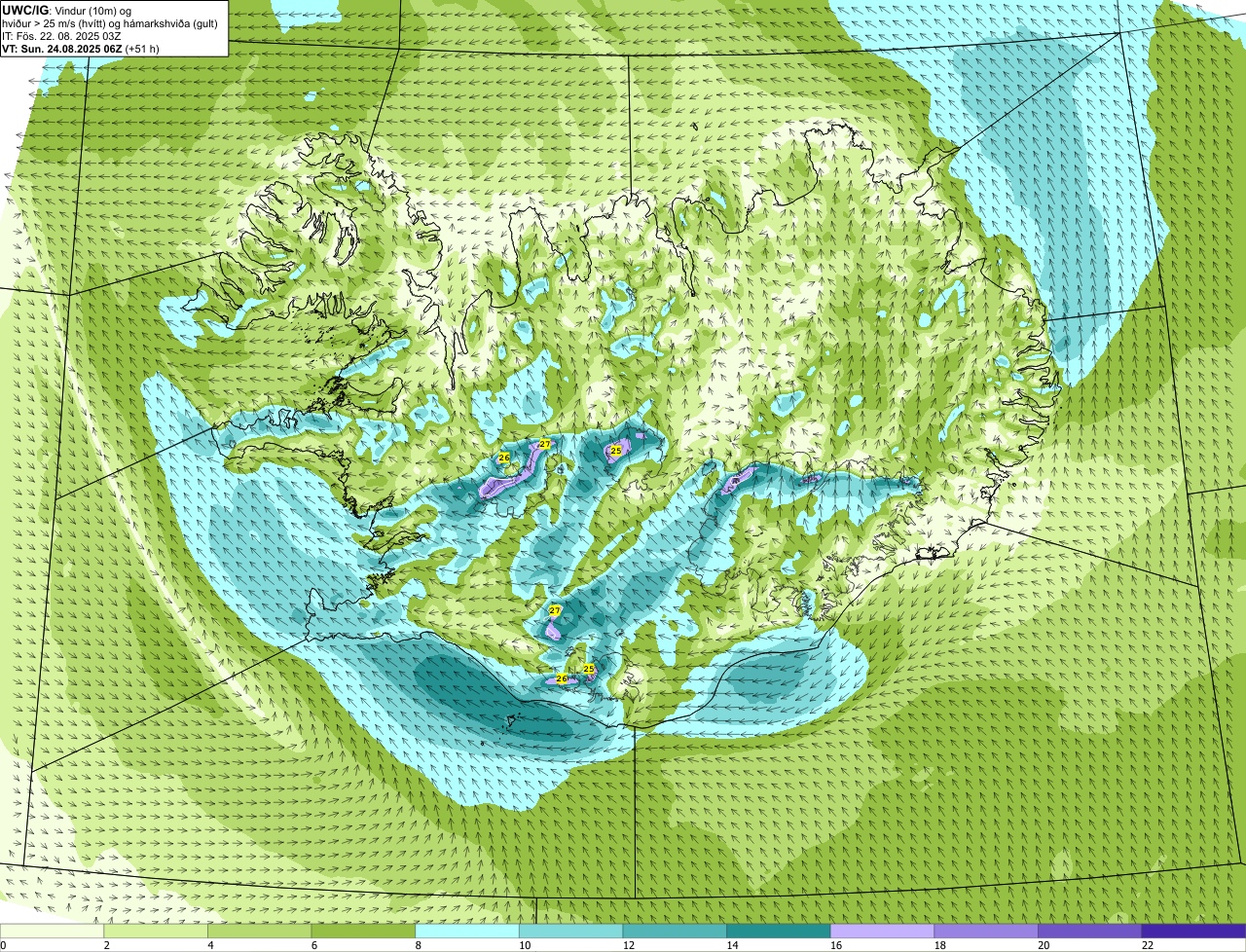Click the scale label '22' under the color bar
The width and height of the screenshot is (1246, 952).
tap(1149, 945)
